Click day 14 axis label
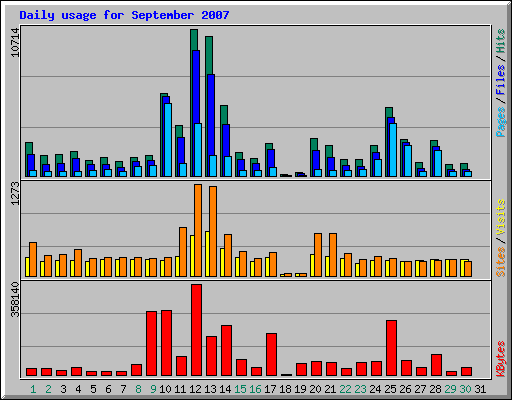Screen dimensions: 512x400 (x=225, y=389)
